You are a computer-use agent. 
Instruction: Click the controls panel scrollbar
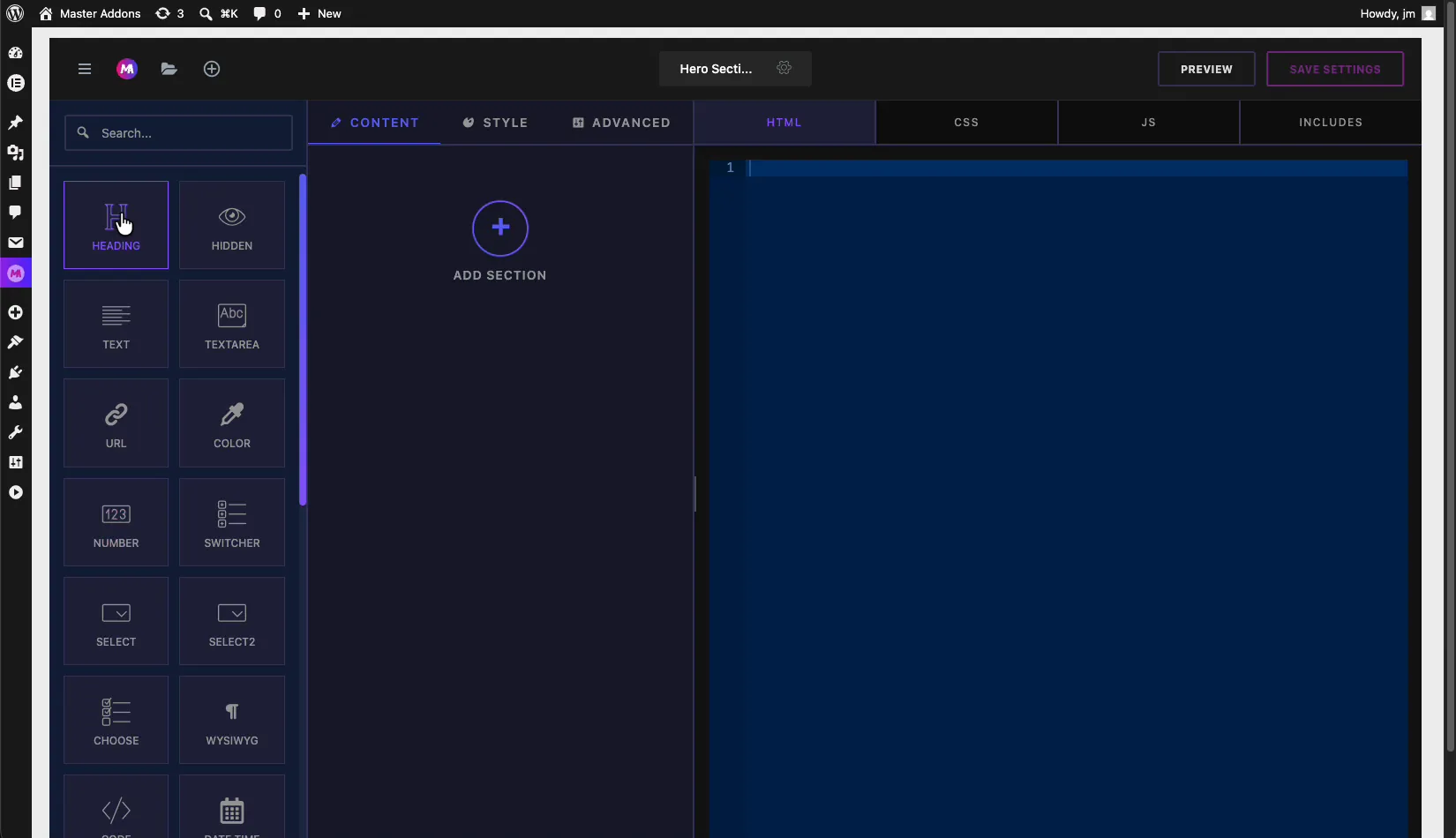303,340
